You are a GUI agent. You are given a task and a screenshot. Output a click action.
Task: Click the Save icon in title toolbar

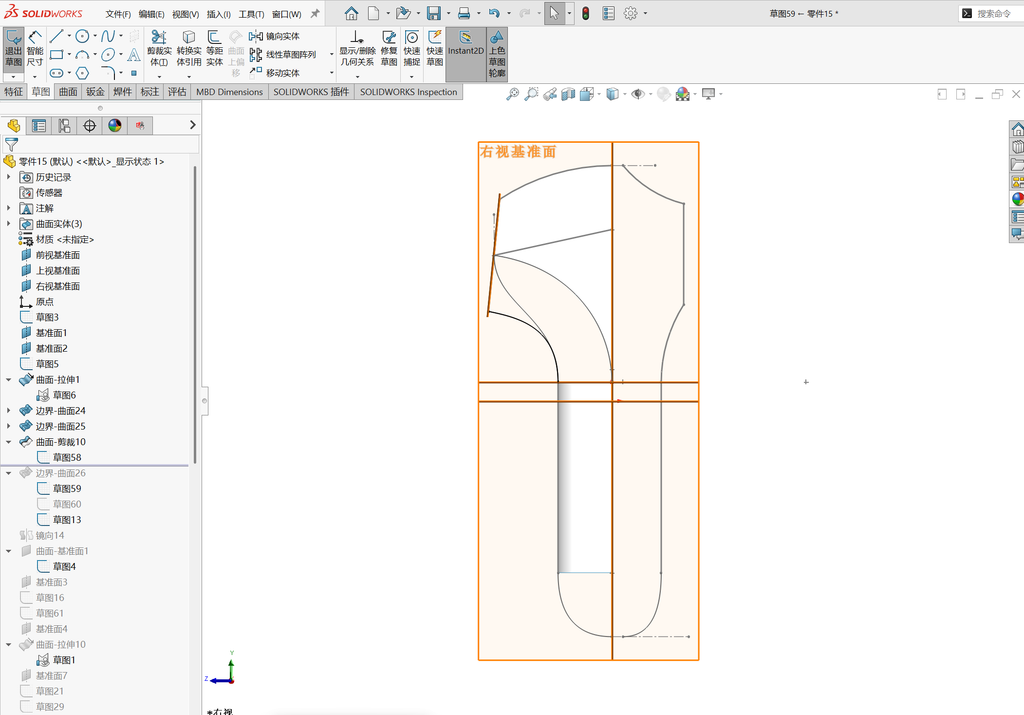point(434,13)
